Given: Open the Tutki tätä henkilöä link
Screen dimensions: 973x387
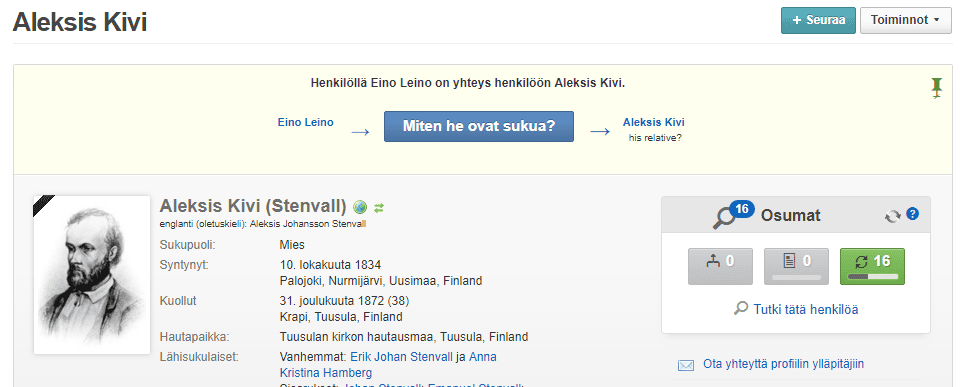Looking at the screenshot, I should coord(805,309).
